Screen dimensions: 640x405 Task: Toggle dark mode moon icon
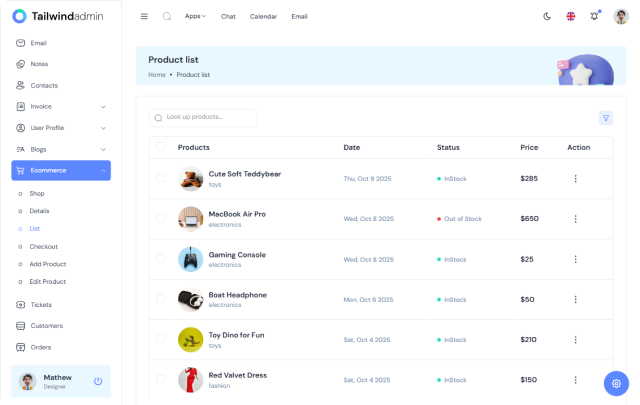[x=547, y=16]
